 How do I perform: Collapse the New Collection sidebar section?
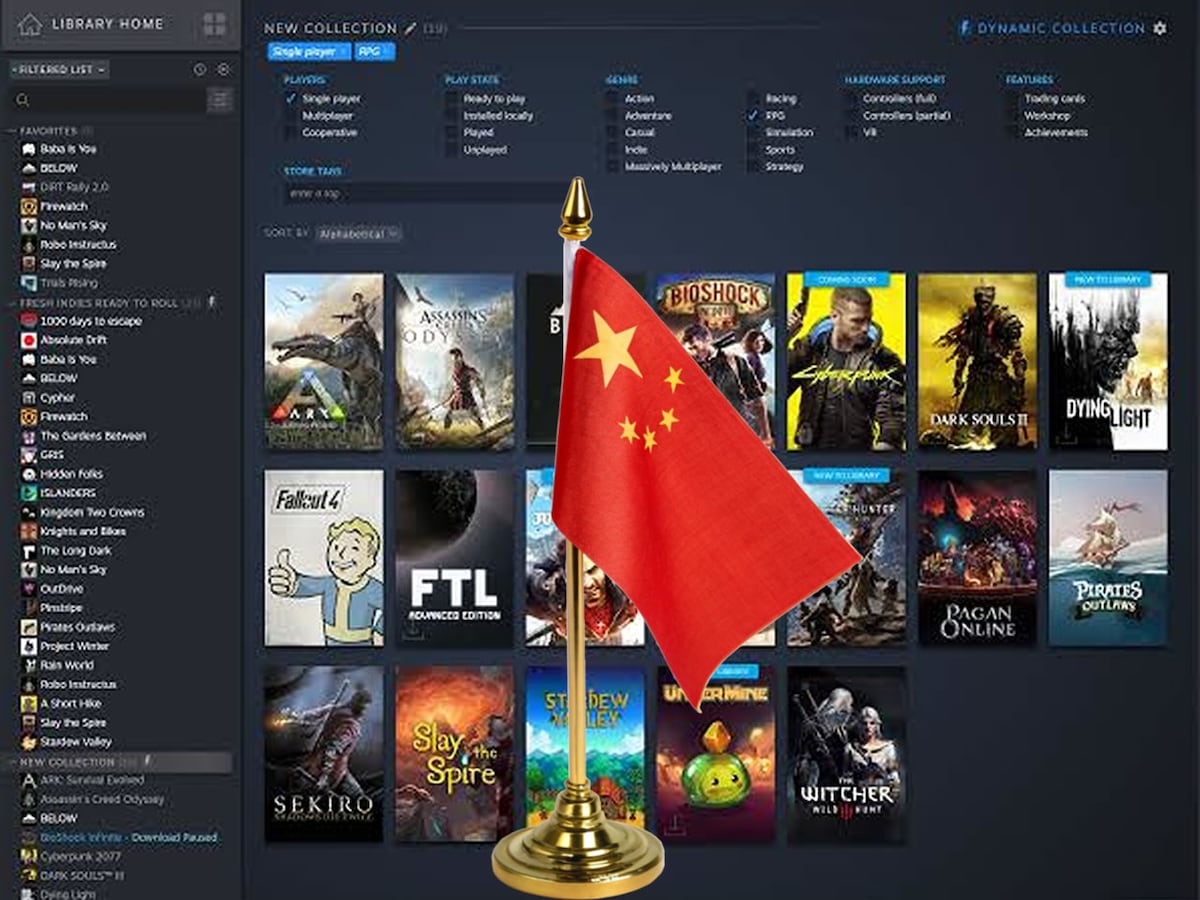(x=12, y=762)
